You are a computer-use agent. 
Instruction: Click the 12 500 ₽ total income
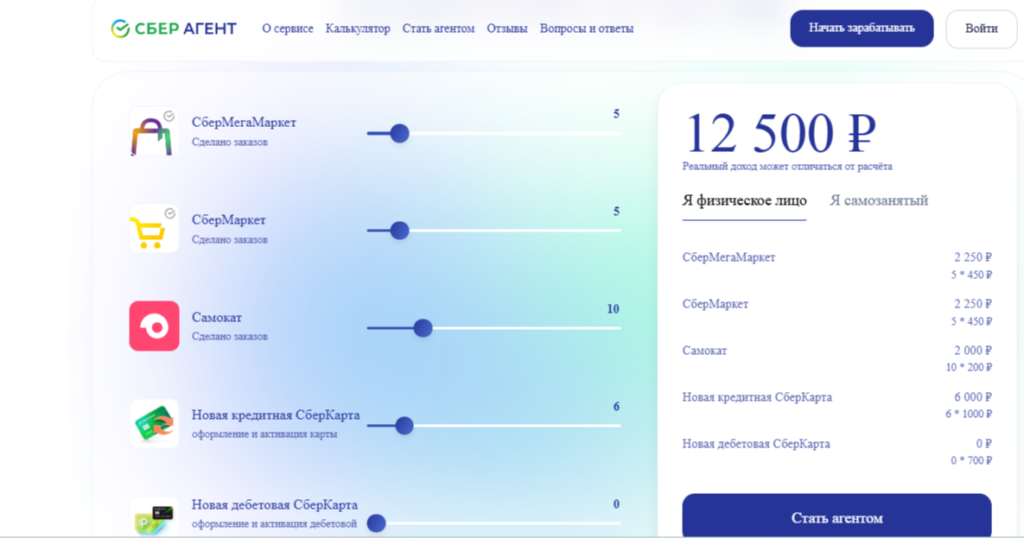click(x=780, y=133)
